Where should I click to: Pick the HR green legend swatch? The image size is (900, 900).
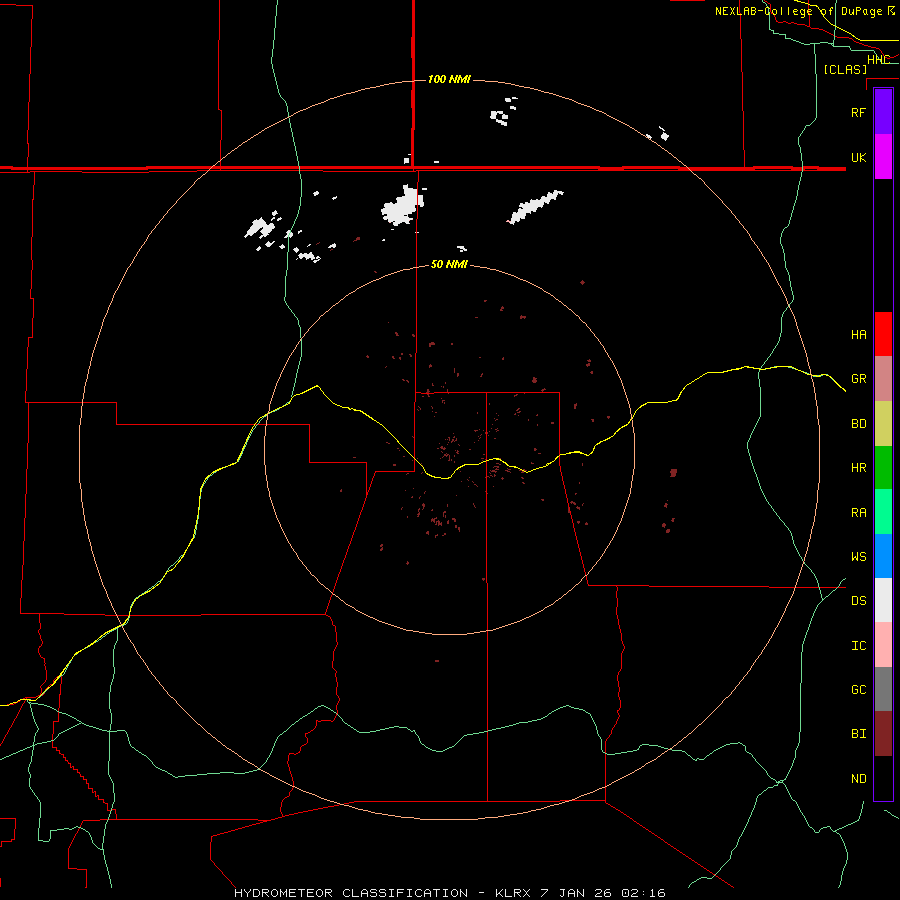883,468
